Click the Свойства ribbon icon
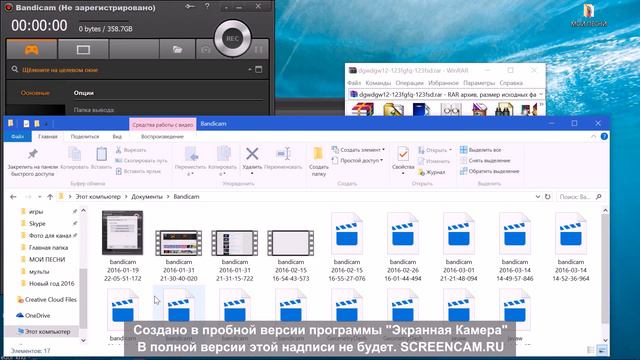 [x=403, y=154]
